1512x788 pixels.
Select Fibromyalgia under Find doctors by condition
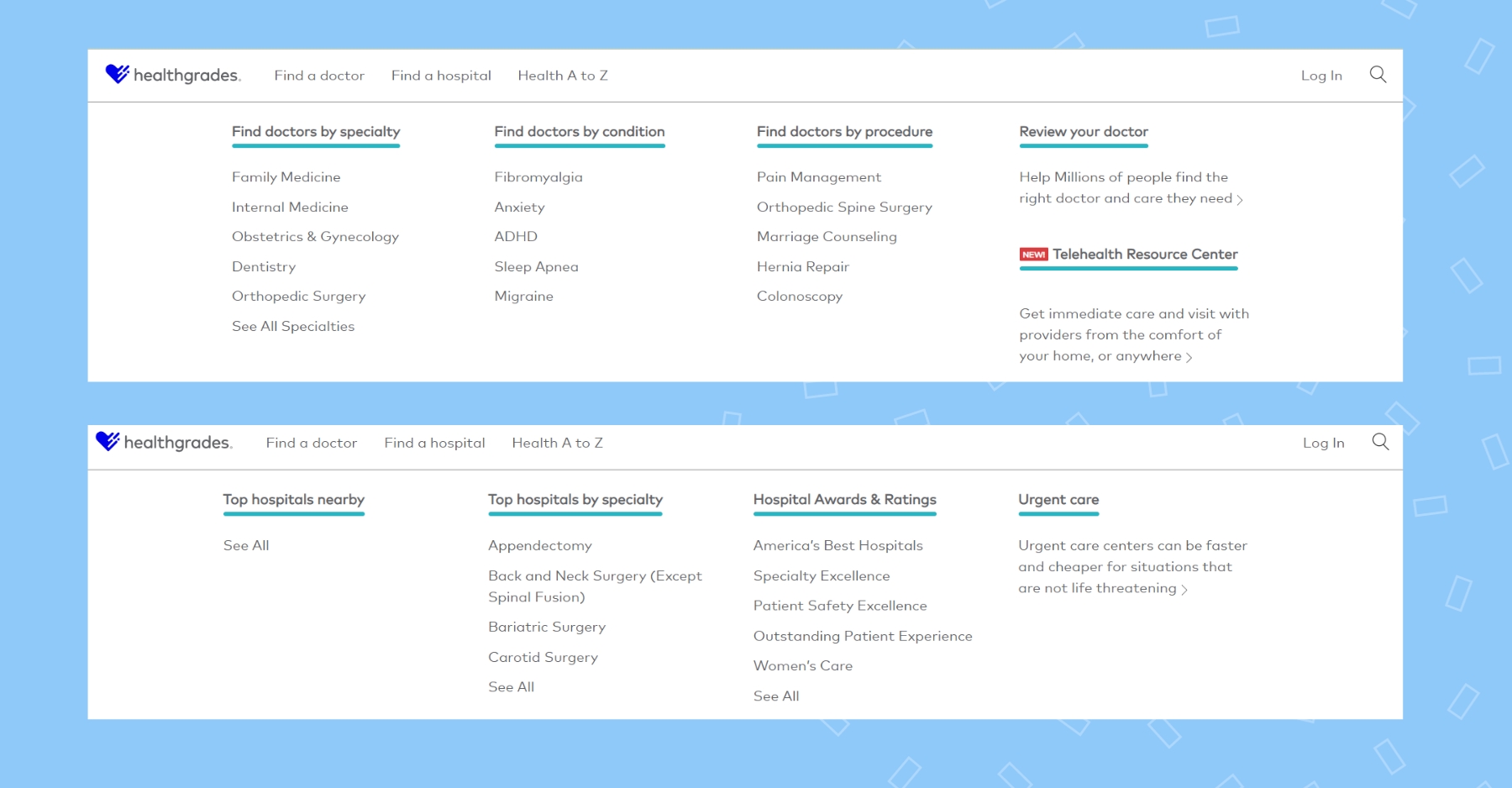tap(538, 176)
